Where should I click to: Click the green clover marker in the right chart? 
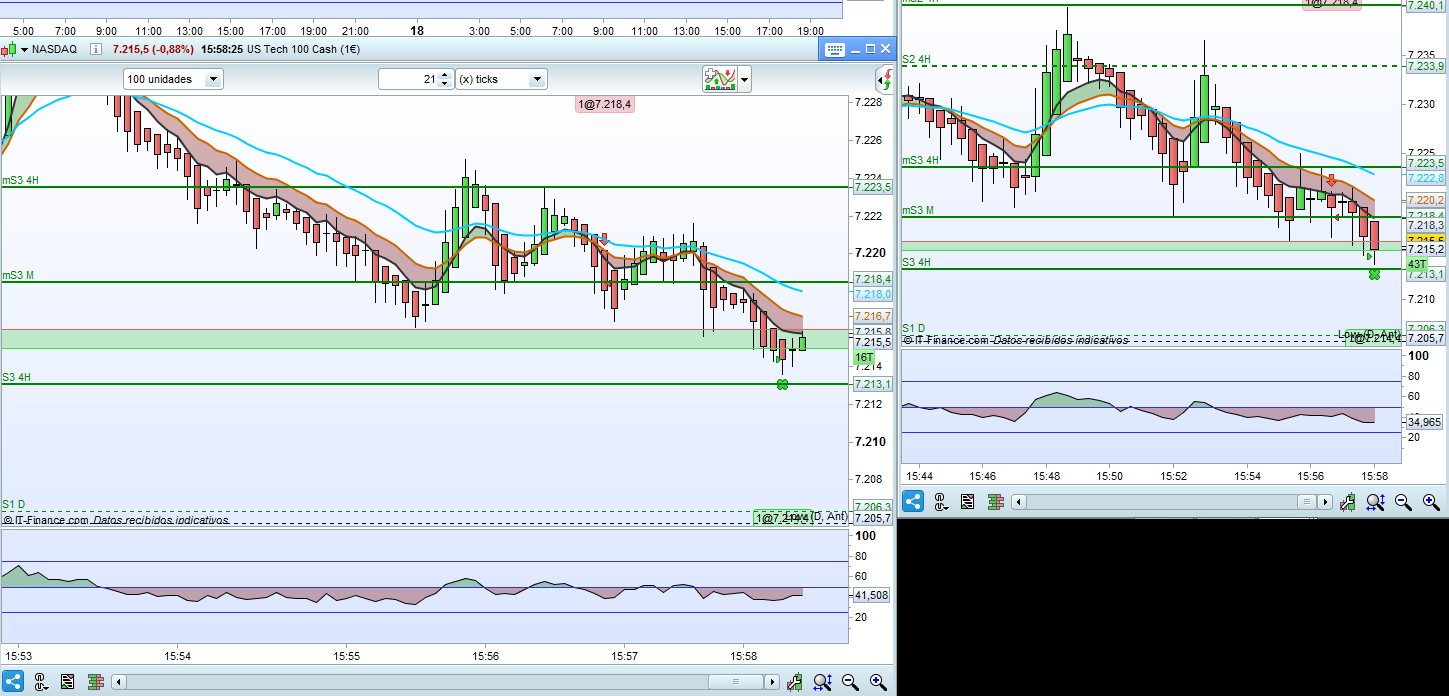click(1375, 274)
